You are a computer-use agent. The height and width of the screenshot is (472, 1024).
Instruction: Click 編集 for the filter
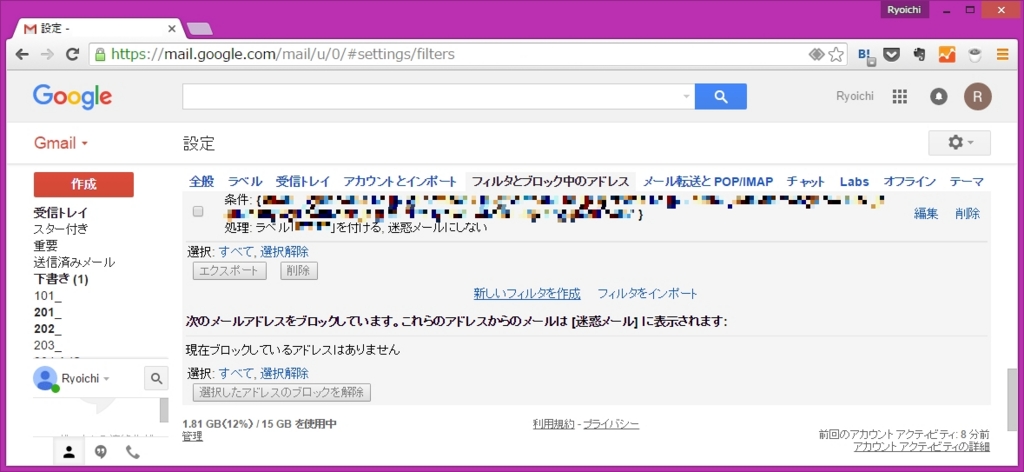click(x=926, y=213)
